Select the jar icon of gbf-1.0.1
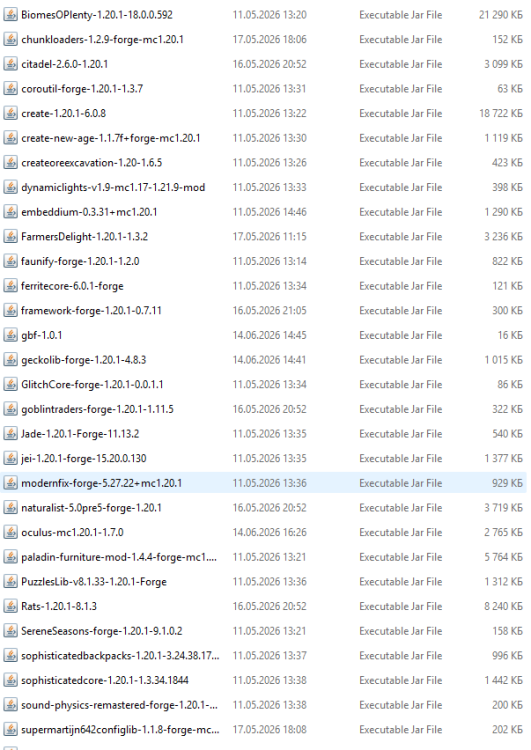531x750 pixels. 11,335
